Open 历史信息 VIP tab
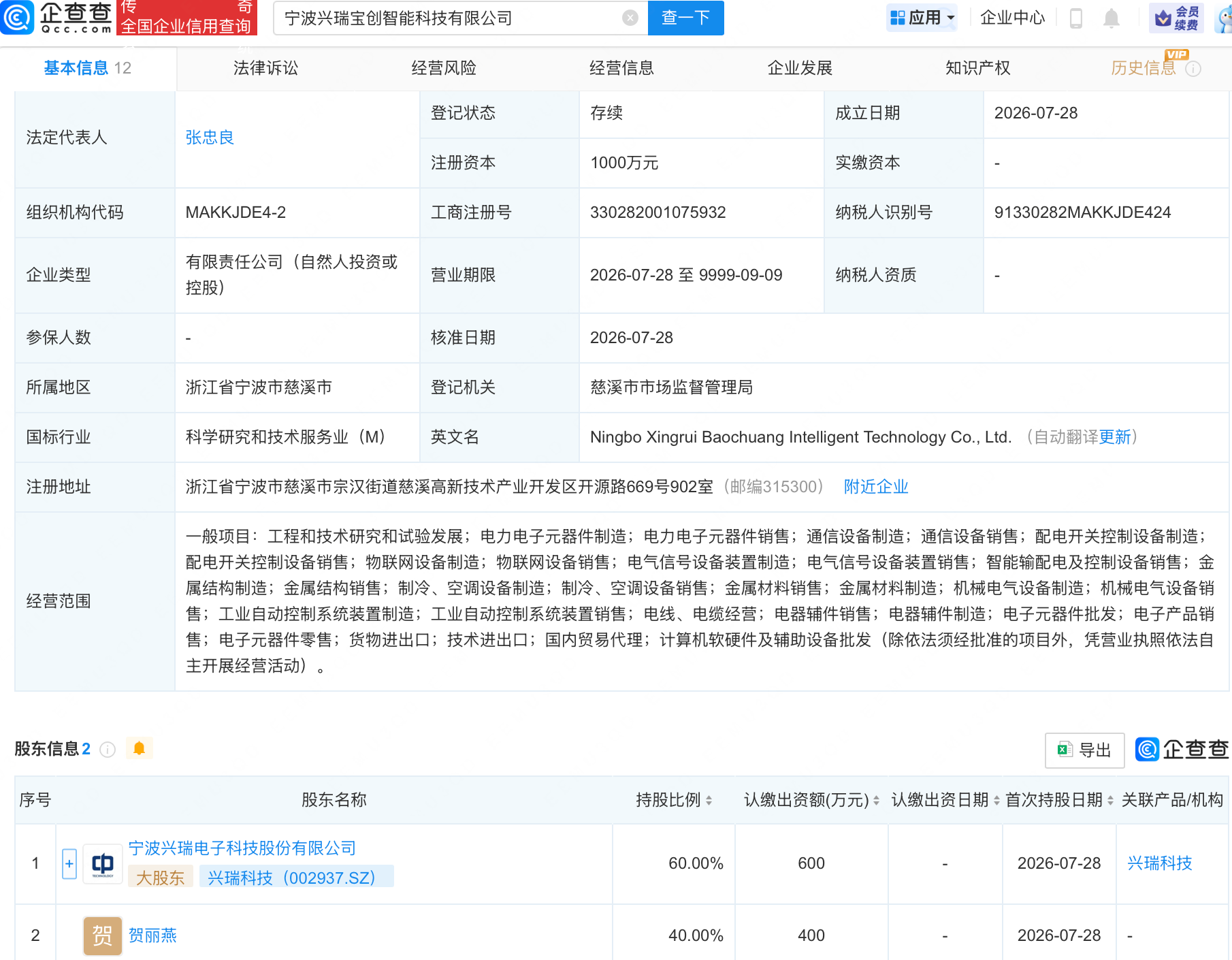 [x=1144, y=68]
